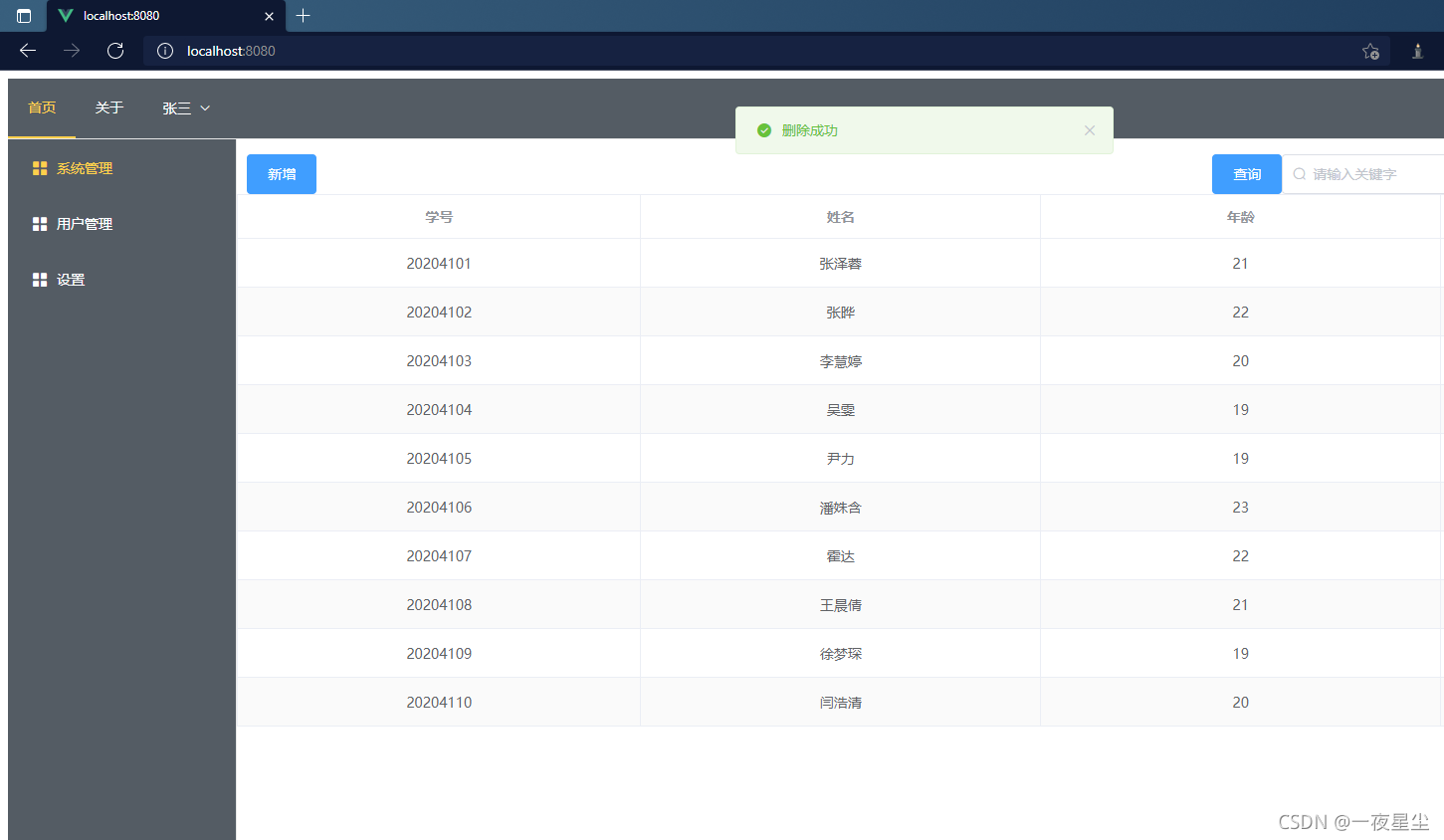Click the 姓名 column header
Image resolution: width=1444 pixels, height=840 pixels.
click(841, 217)
